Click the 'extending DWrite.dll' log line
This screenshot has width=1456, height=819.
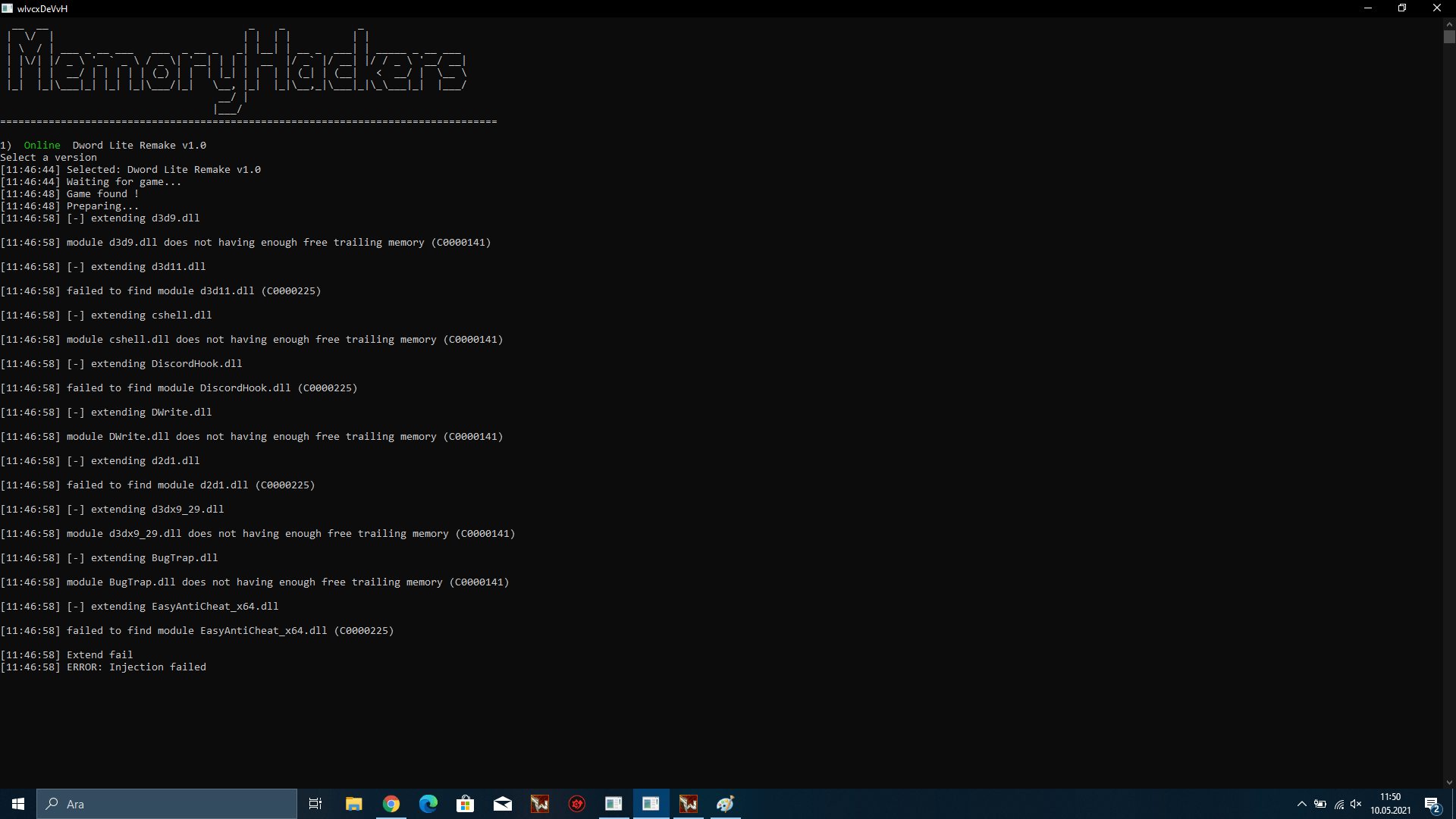coord(106,412)
